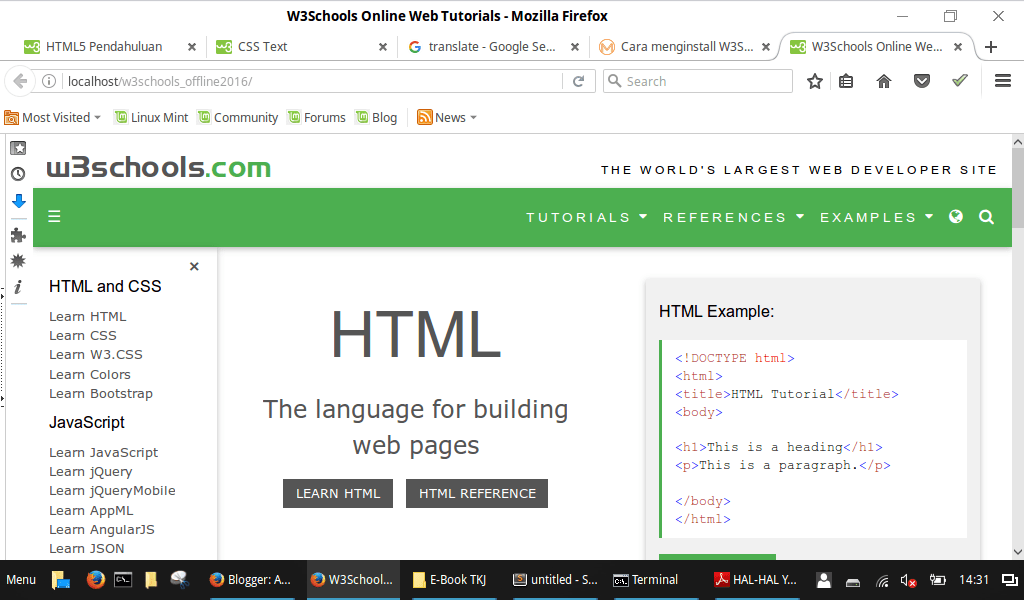Click the muted volume icon in tray
This screenshot has width=1024, height=600.
pos(908,580)
